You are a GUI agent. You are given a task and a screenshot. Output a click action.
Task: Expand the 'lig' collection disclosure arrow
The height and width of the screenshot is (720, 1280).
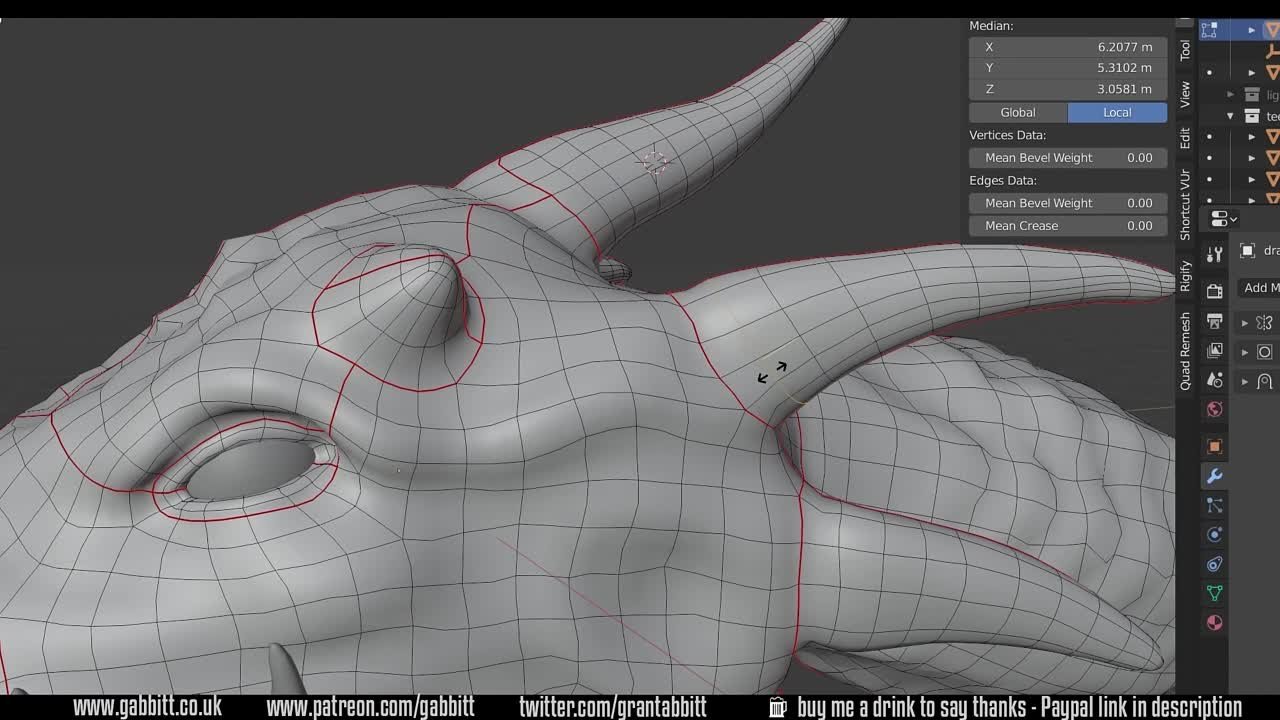[x=1230, y=93]
